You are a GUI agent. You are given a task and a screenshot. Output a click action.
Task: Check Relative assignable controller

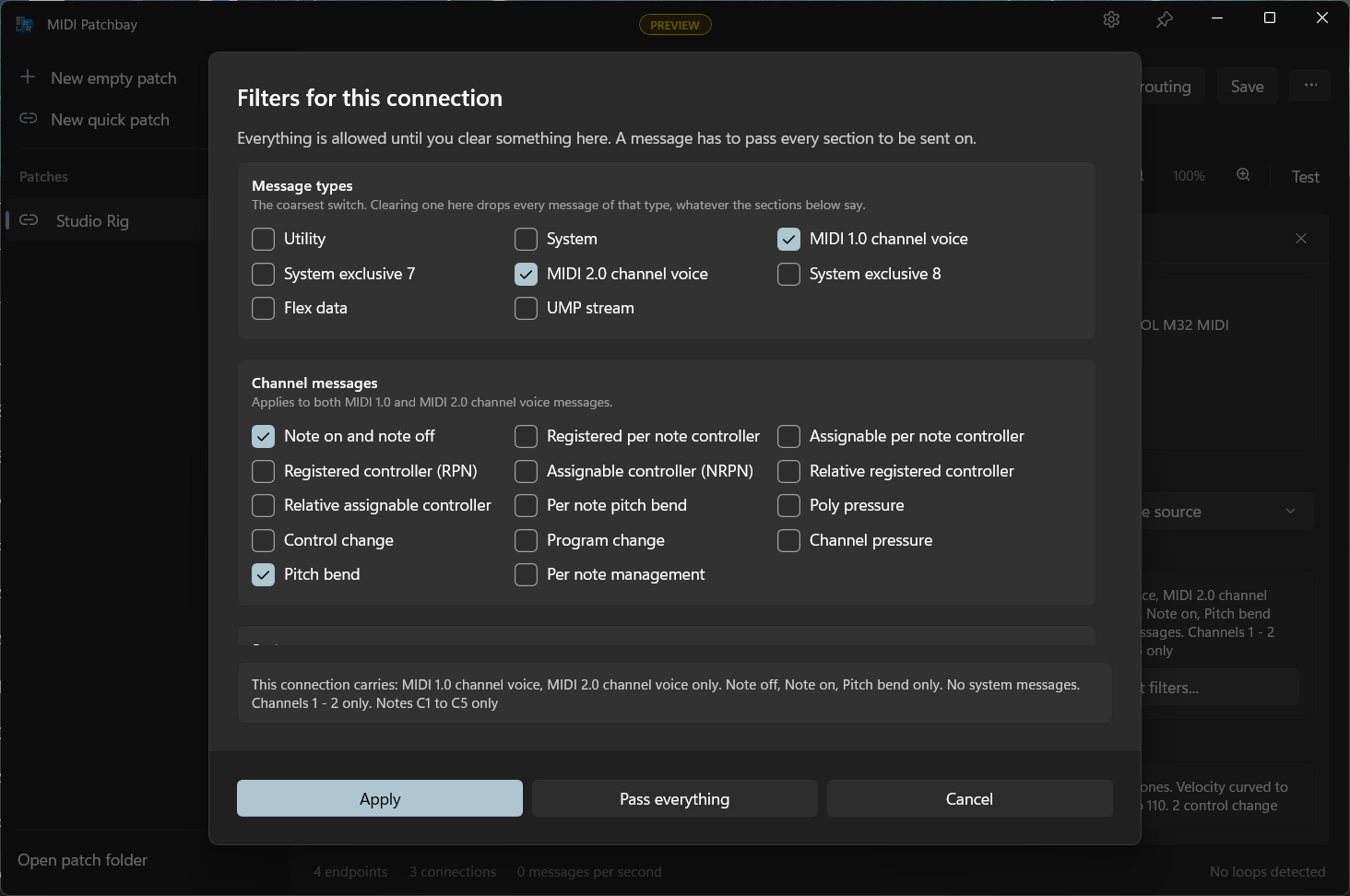[264, 505]
